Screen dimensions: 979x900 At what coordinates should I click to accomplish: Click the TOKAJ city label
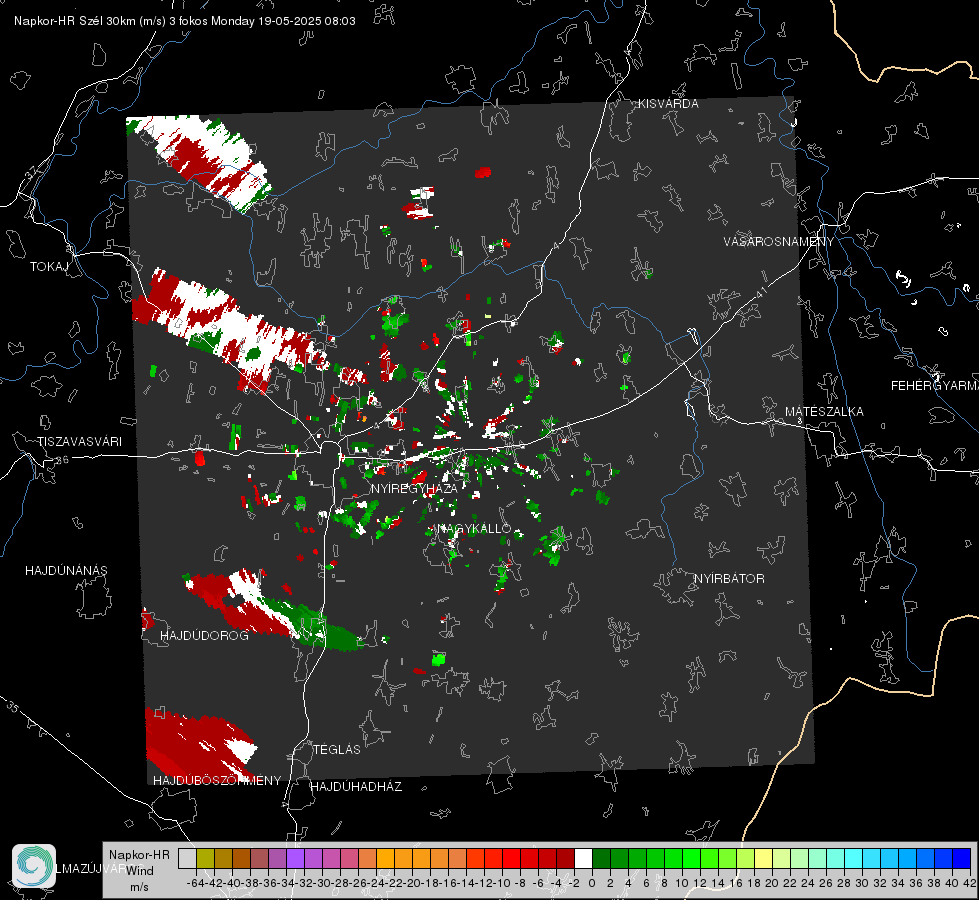point(49,267)
